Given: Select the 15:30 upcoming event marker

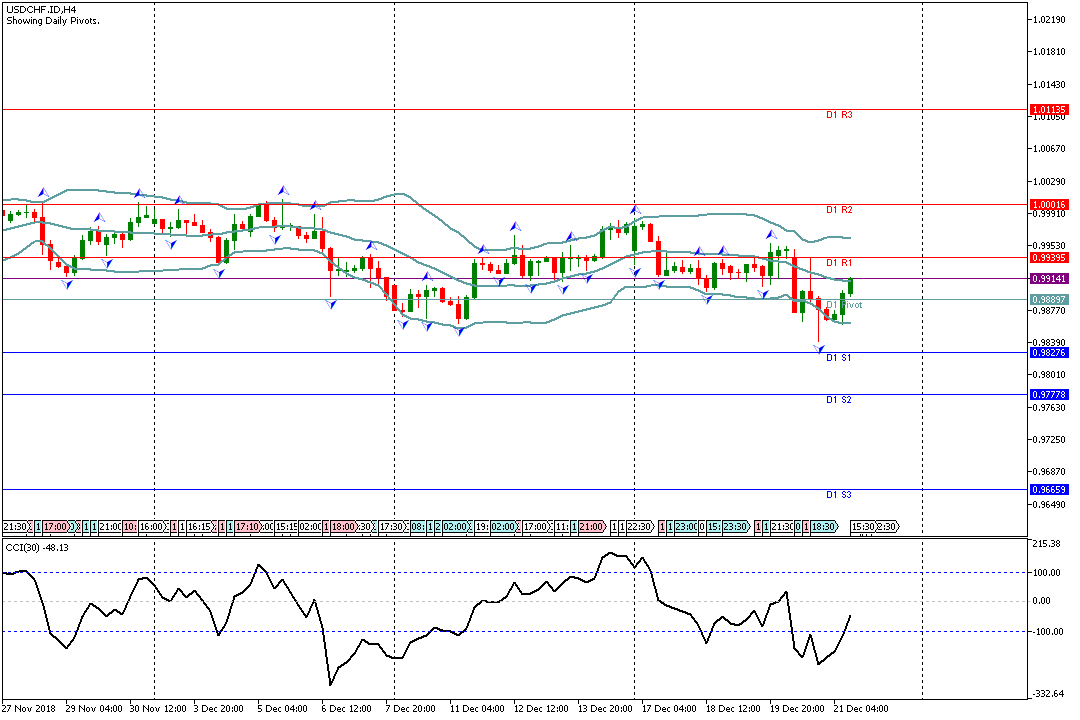Looking at the screenshot, I should coord(863,526).
